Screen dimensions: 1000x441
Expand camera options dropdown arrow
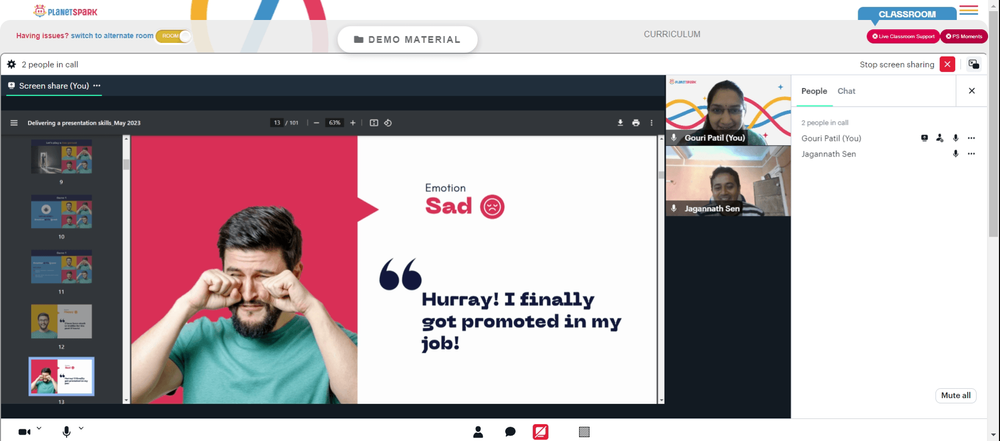[x=39, y=428]
